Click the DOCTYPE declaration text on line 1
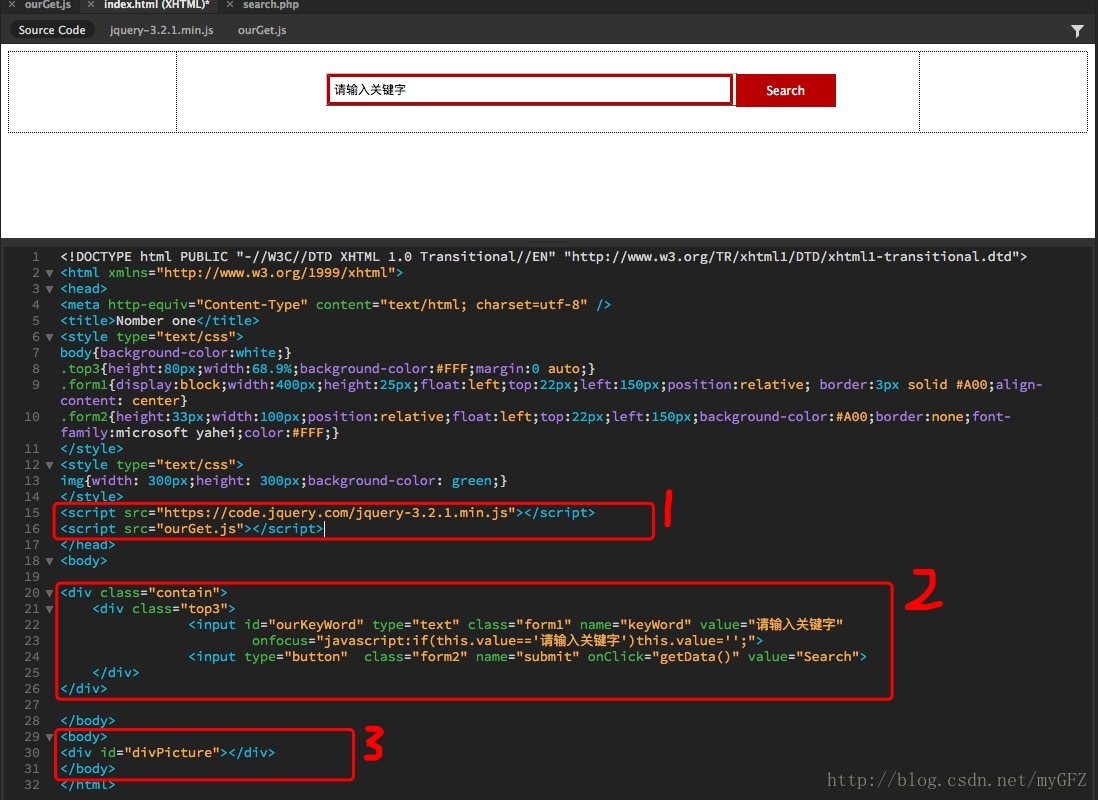The image size is (1098, 800). [x=543, y=256]
